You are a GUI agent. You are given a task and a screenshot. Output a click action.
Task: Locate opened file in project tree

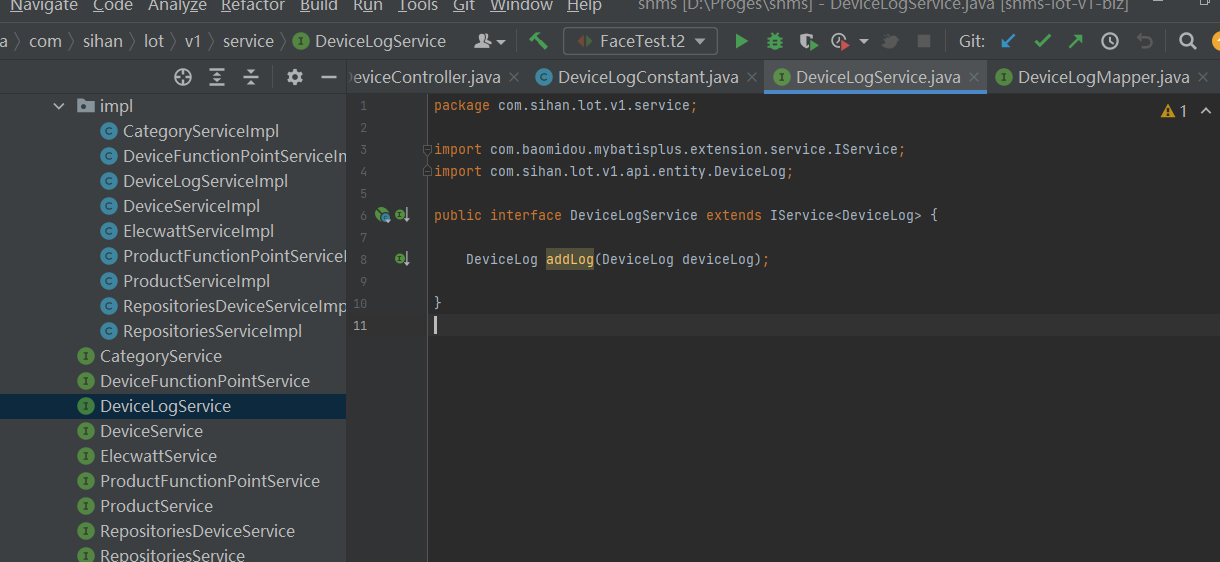click(183, 77)
